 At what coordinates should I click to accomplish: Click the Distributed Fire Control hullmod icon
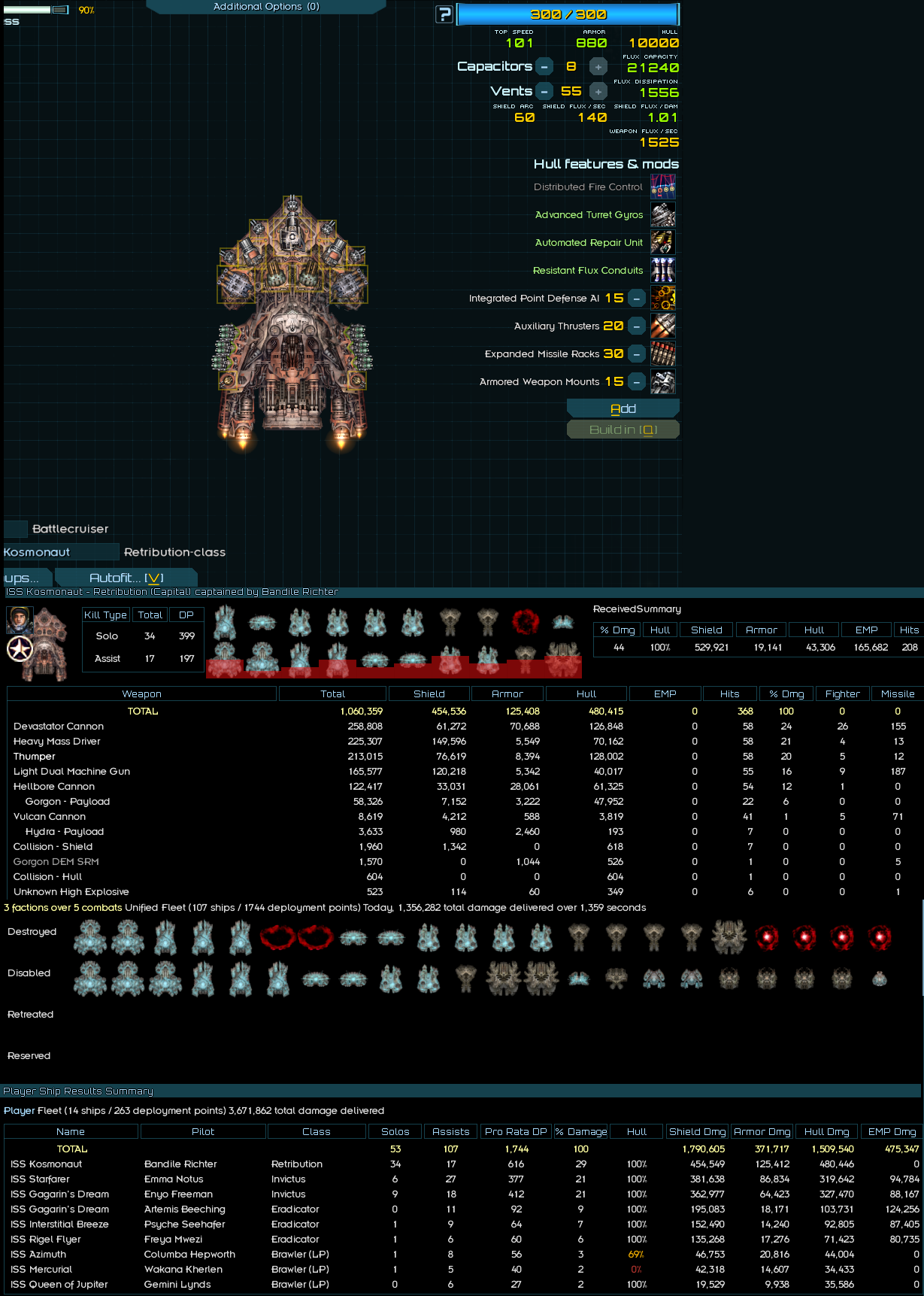[663, 187]
